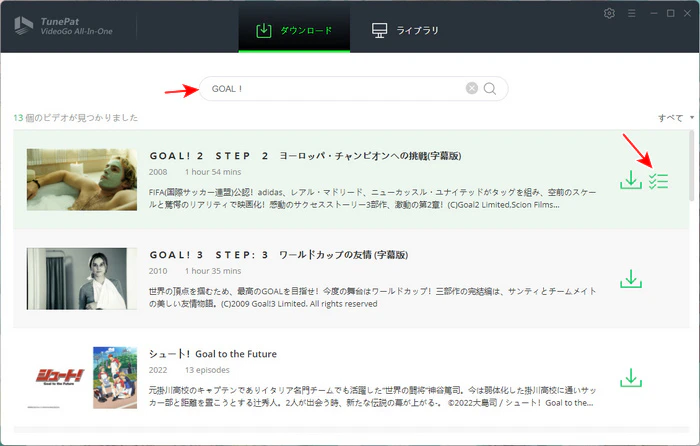The image size is (700, 446).
Task: Click title GOAL! 2 STEP 2 ヨーロッパ・チャンピオンへの挑戦
Action: pyautogui.click(x=305, y=156)
